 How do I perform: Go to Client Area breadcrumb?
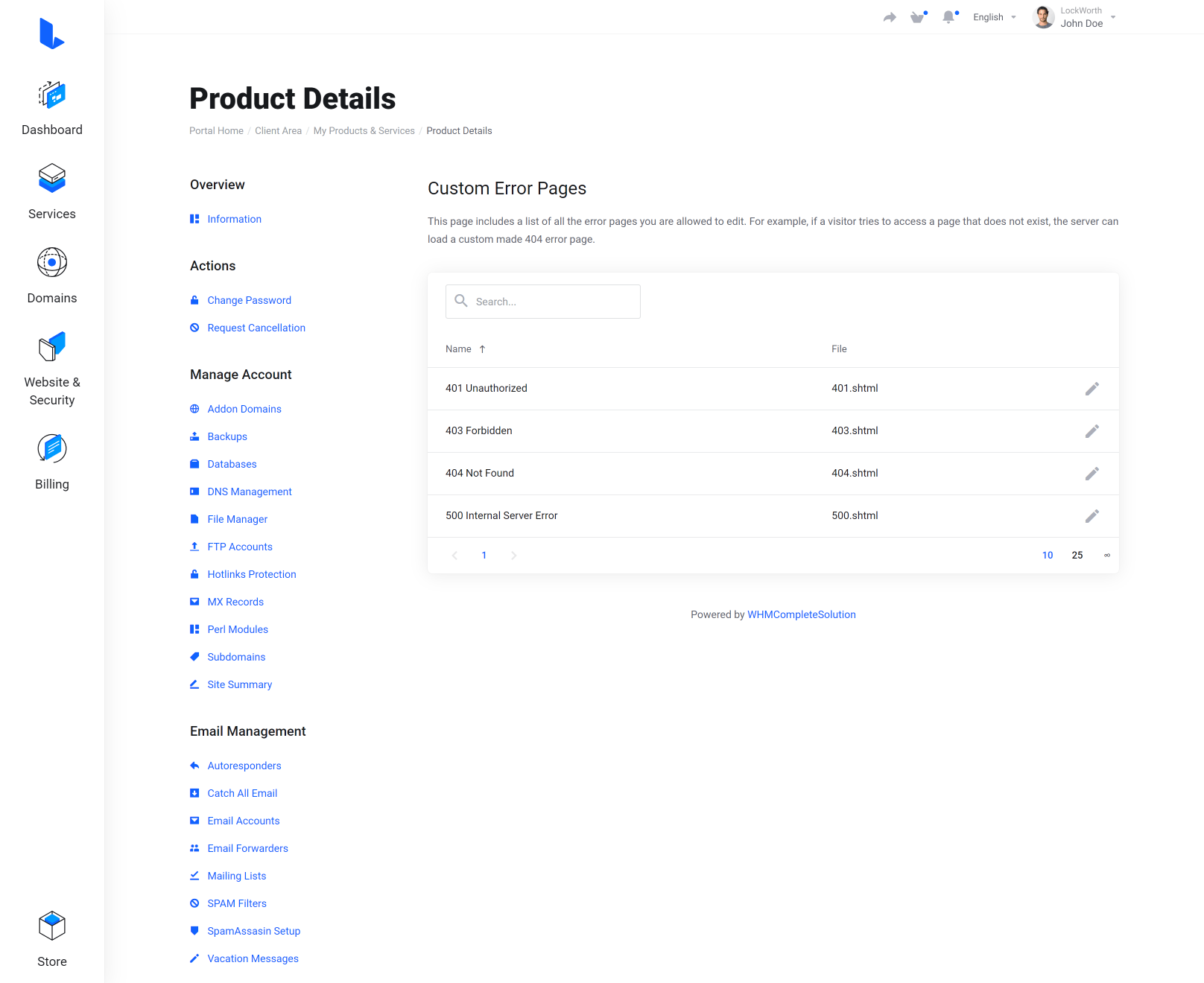click(279, 131)
